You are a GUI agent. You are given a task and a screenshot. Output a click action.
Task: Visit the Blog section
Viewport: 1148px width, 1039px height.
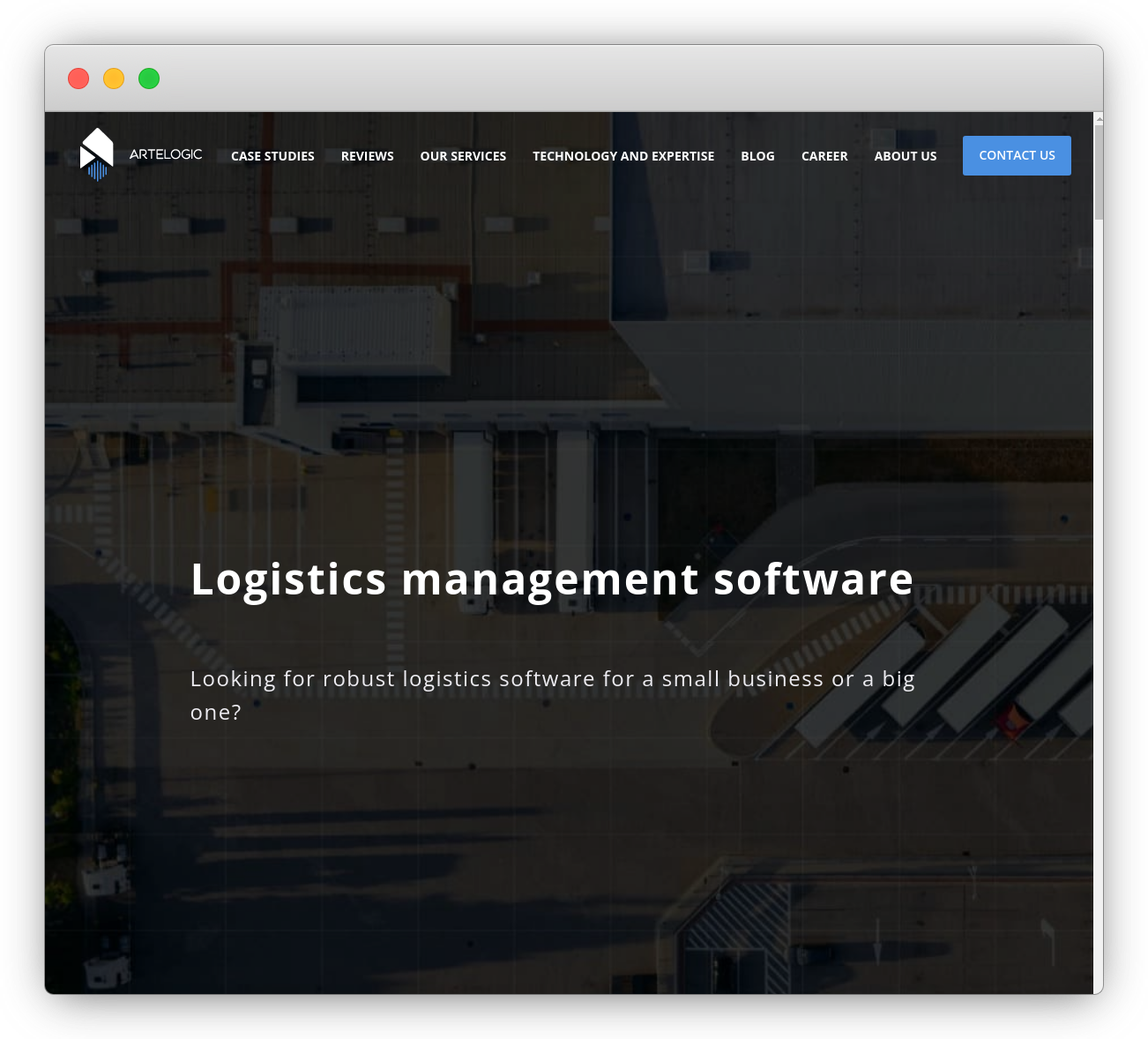tap(757, 156)
